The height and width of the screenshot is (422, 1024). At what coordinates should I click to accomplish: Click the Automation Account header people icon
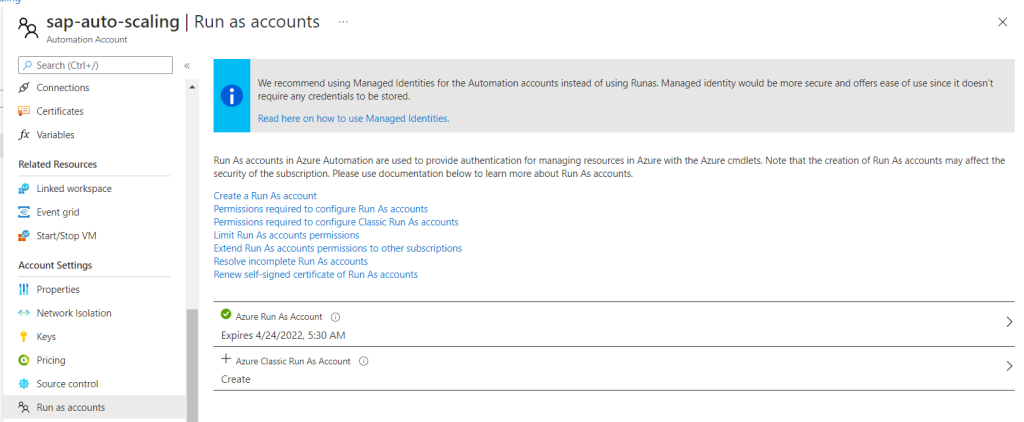28,28
